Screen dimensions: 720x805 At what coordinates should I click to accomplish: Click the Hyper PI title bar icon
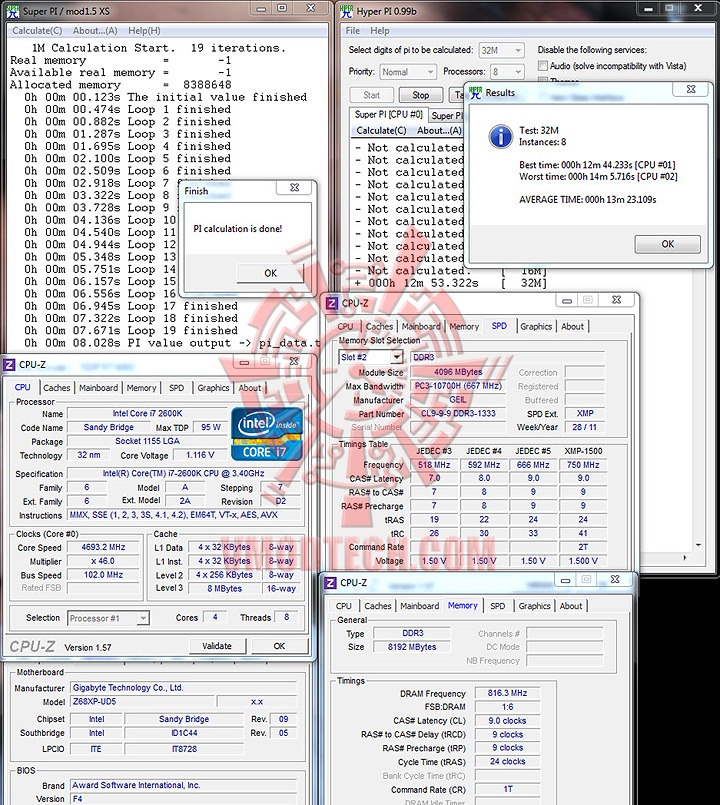coord(347,11)
